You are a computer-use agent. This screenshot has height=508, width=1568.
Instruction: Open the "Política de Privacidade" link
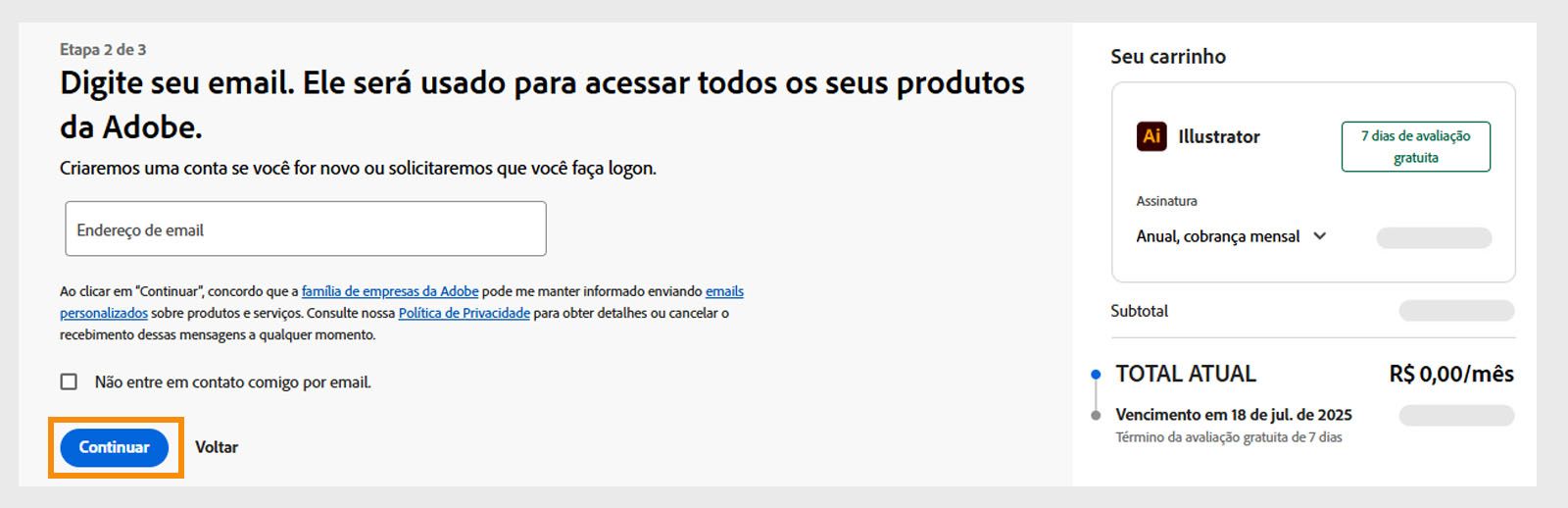[464, 313]
